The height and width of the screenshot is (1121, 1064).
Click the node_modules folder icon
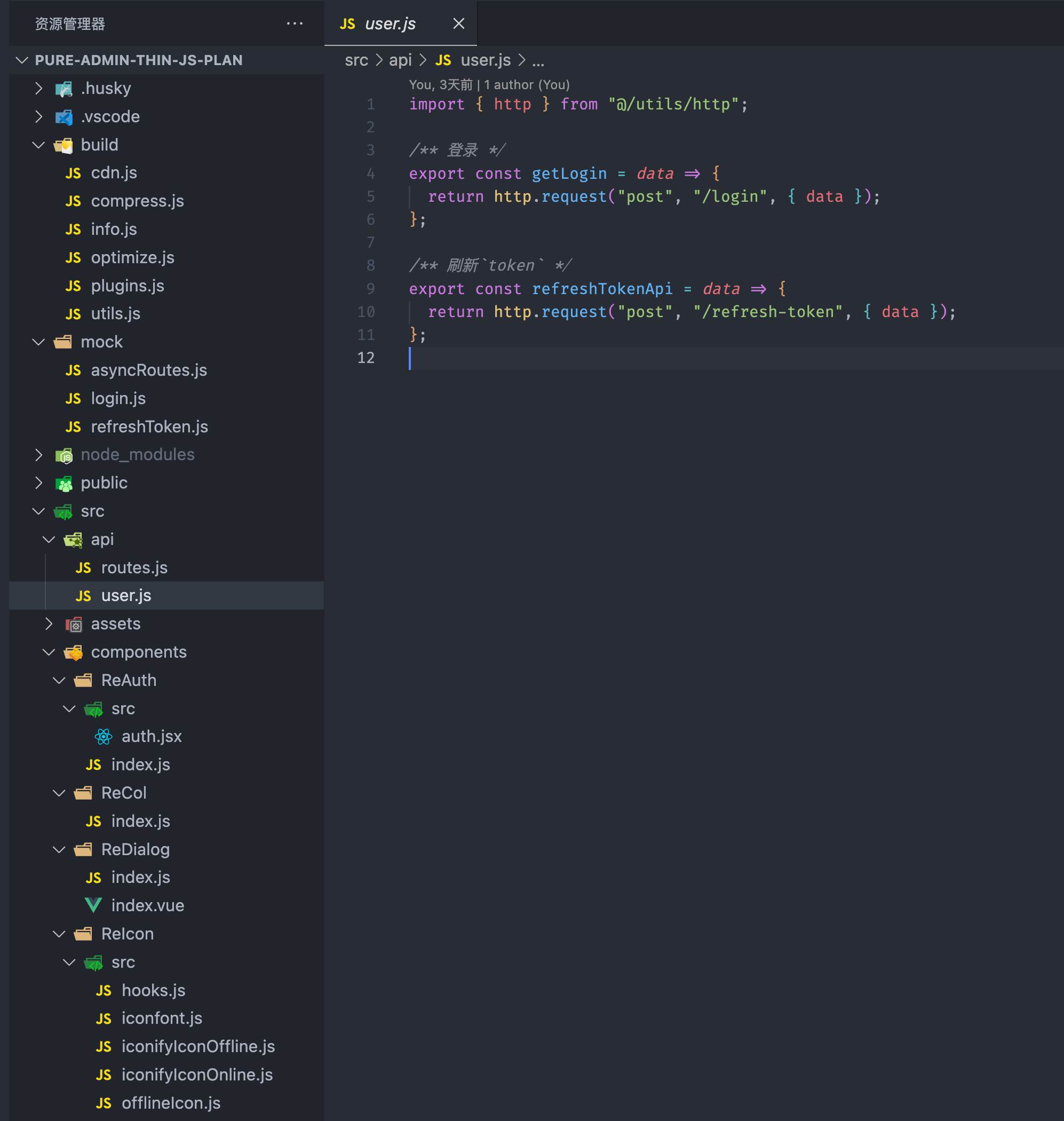click(x=63, y=455)
